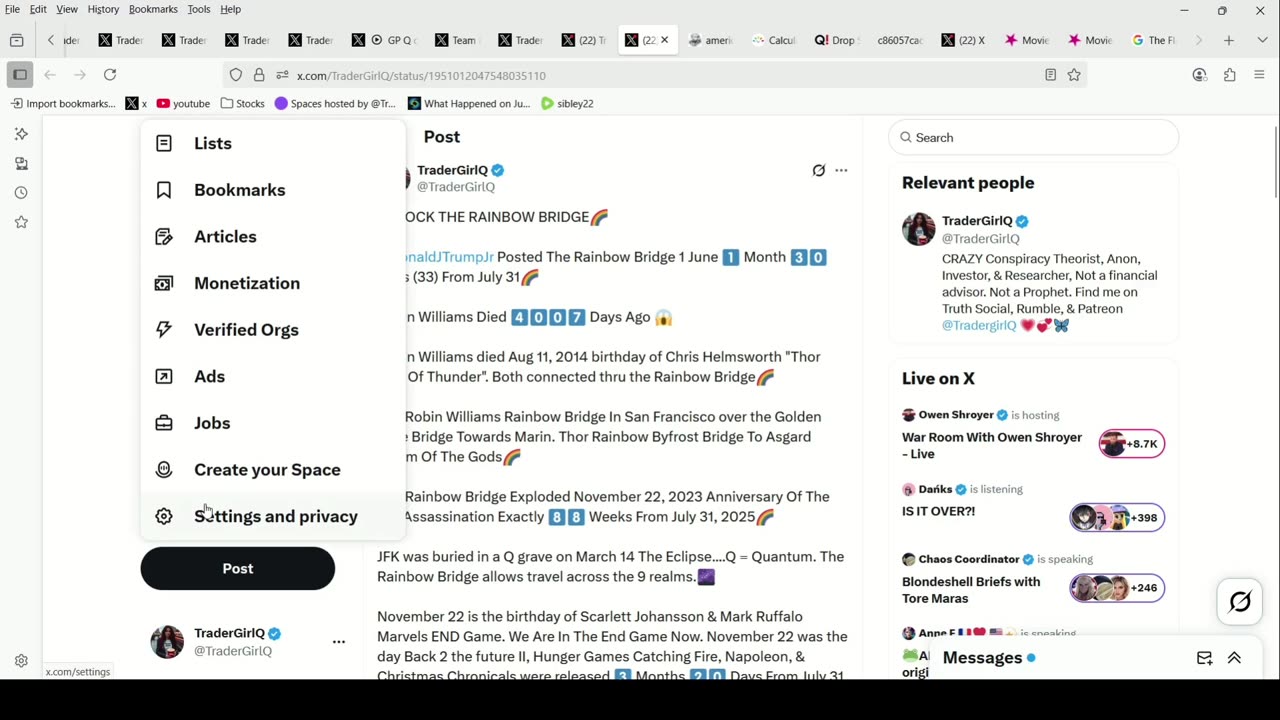Click the floating Grok button
The height and width of the screenshot is (720, 1280).
[1240, 601]
